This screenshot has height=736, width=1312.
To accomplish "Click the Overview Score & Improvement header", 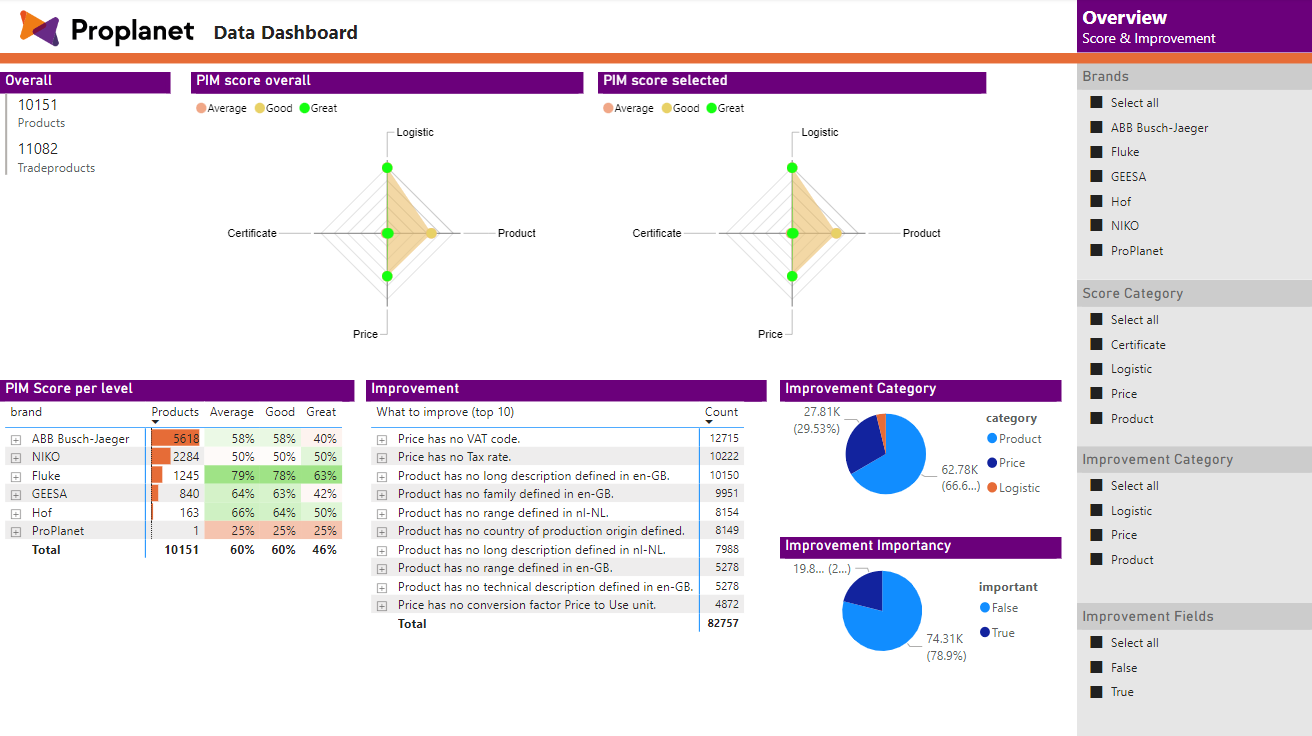I will (1194, 26).
